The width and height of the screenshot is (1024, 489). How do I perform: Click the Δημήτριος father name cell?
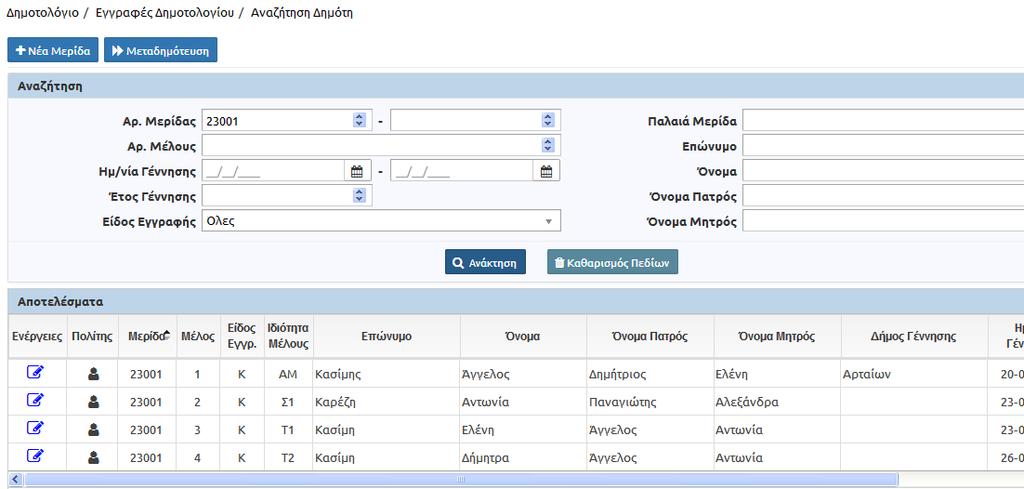point(650,375)
